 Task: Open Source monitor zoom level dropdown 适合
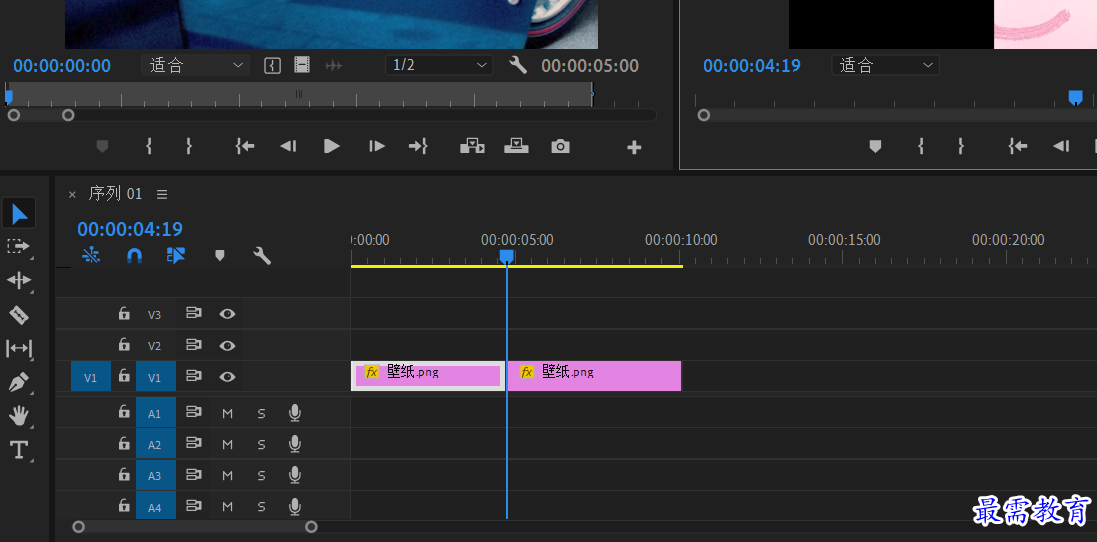[195, 66]
